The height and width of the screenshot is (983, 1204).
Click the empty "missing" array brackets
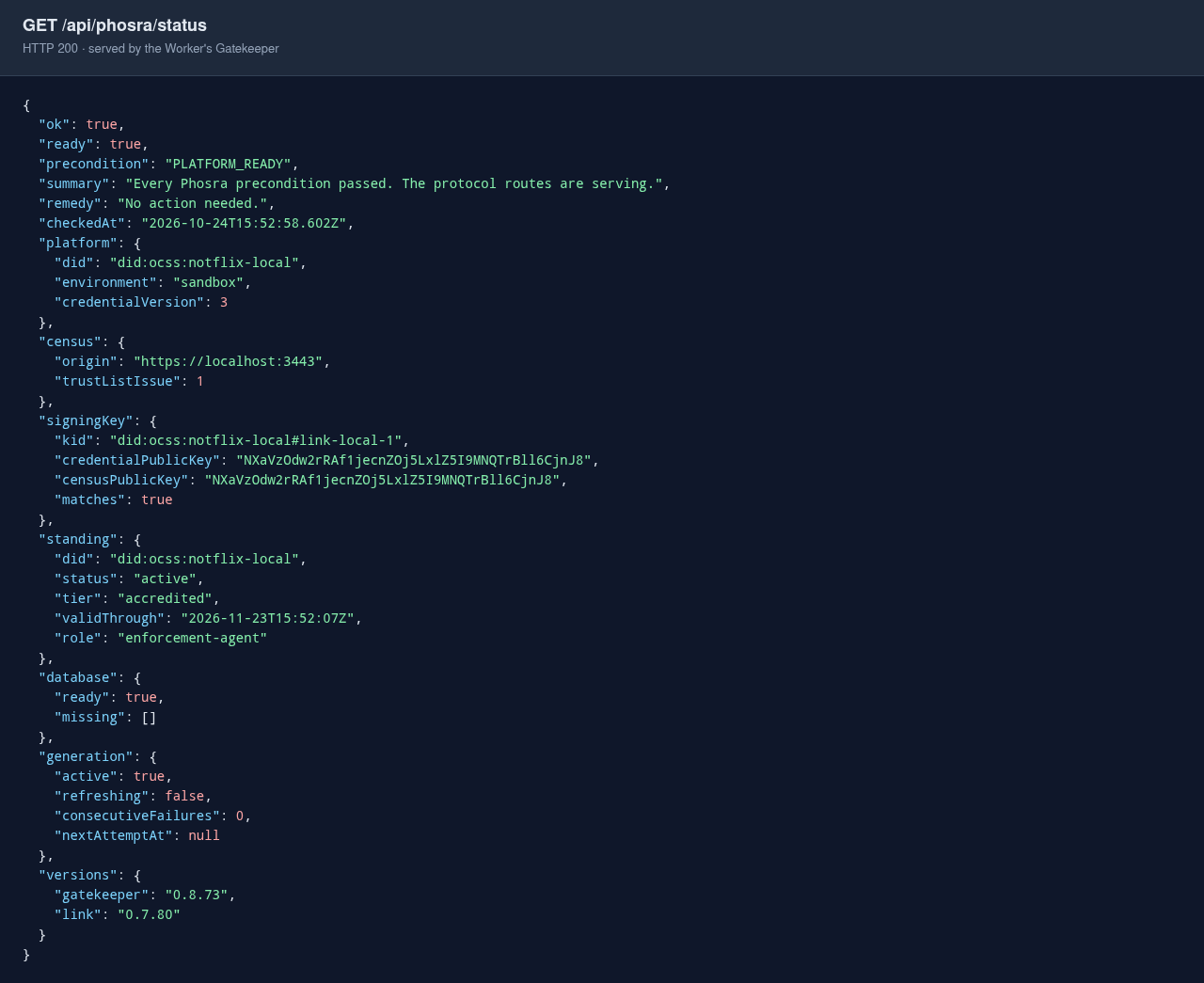pos(150,717)
